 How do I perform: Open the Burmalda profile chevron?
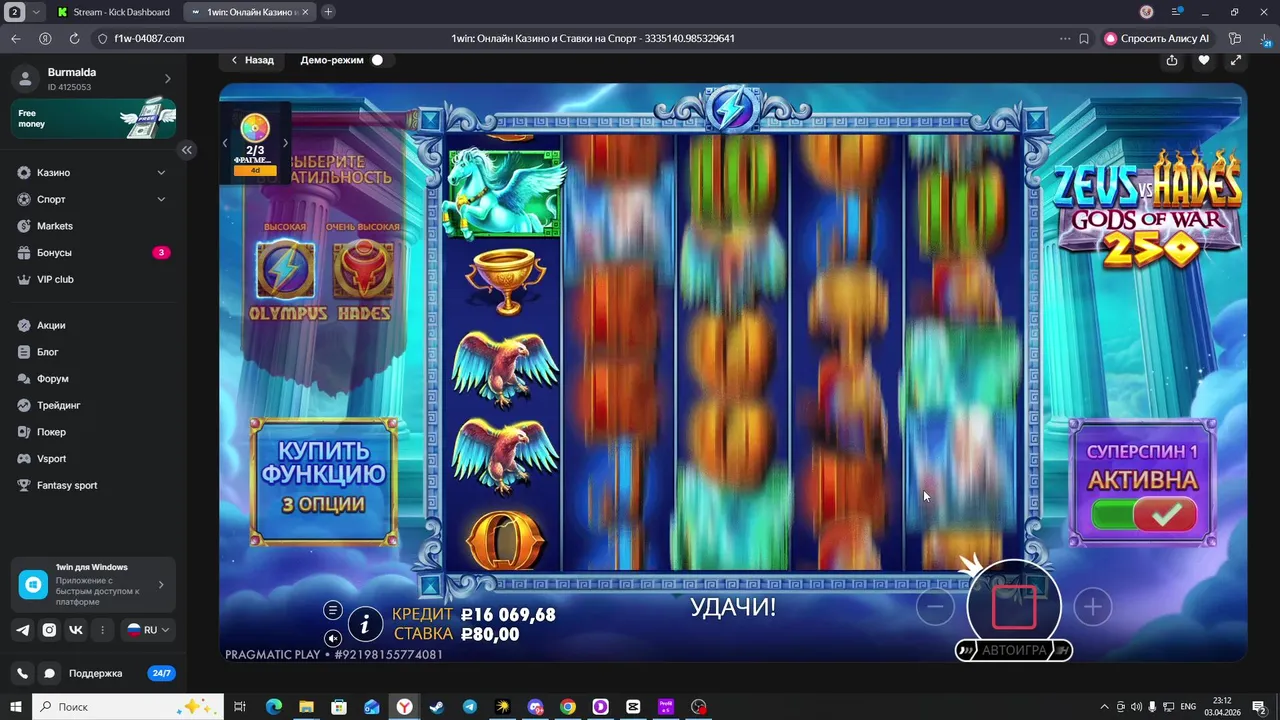coord(167,79)
